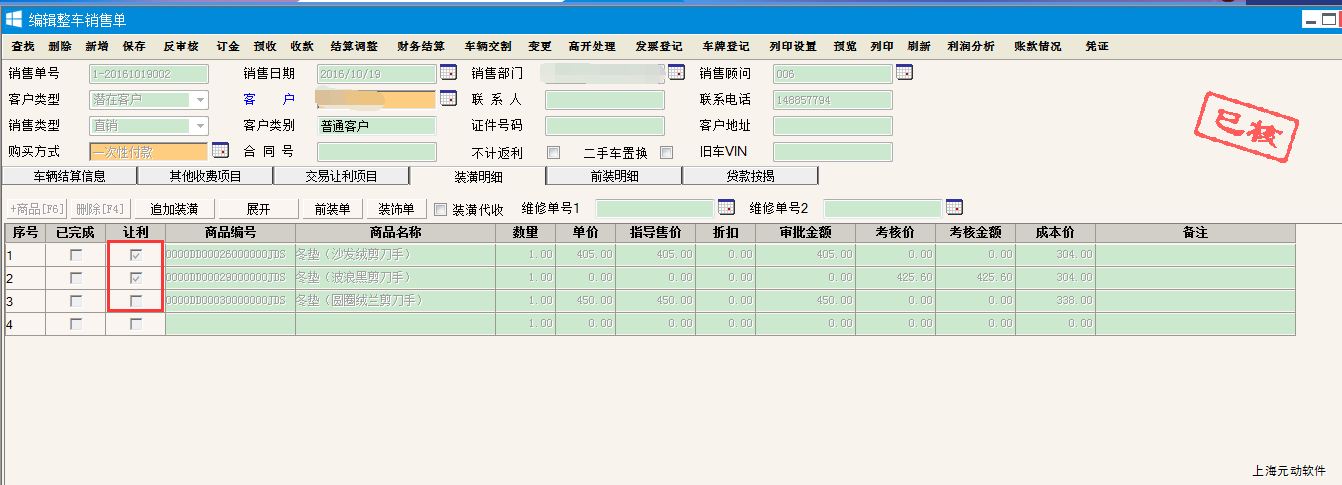Screen dimensions: 1342x485
Task: Click the 销售顾问 lookup icon
Action: [x=904, y=73]
